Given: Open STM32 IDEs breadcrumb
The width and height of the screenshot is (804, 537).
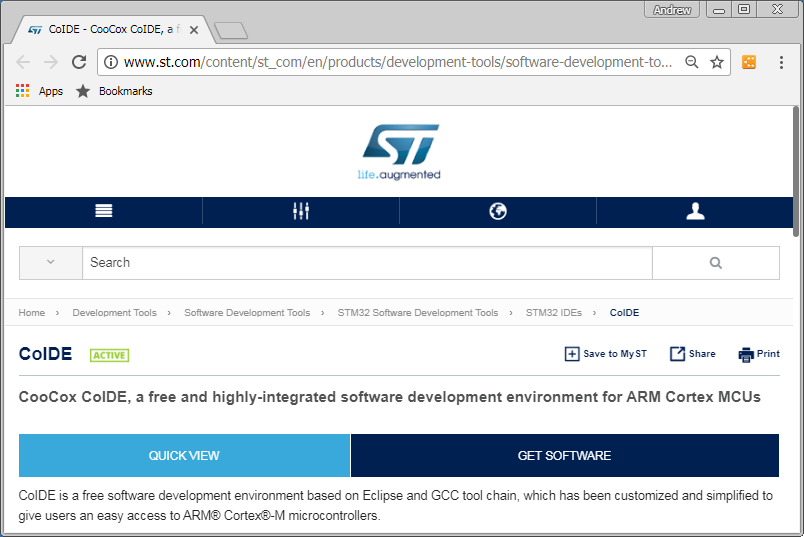Looking at the screenshot, I should [554, 312].
